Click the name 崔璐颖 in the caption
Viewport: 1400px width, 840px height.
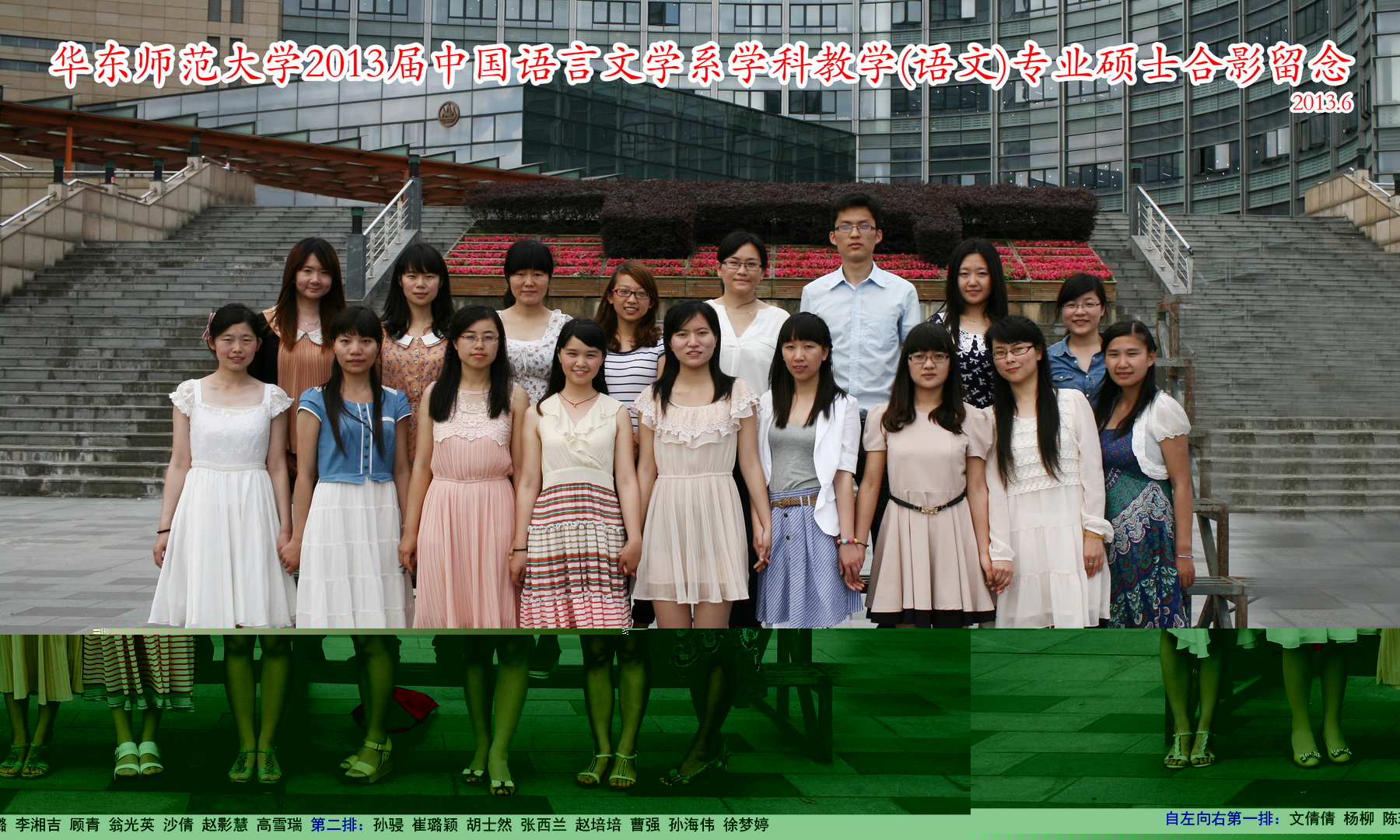point(435,825)
